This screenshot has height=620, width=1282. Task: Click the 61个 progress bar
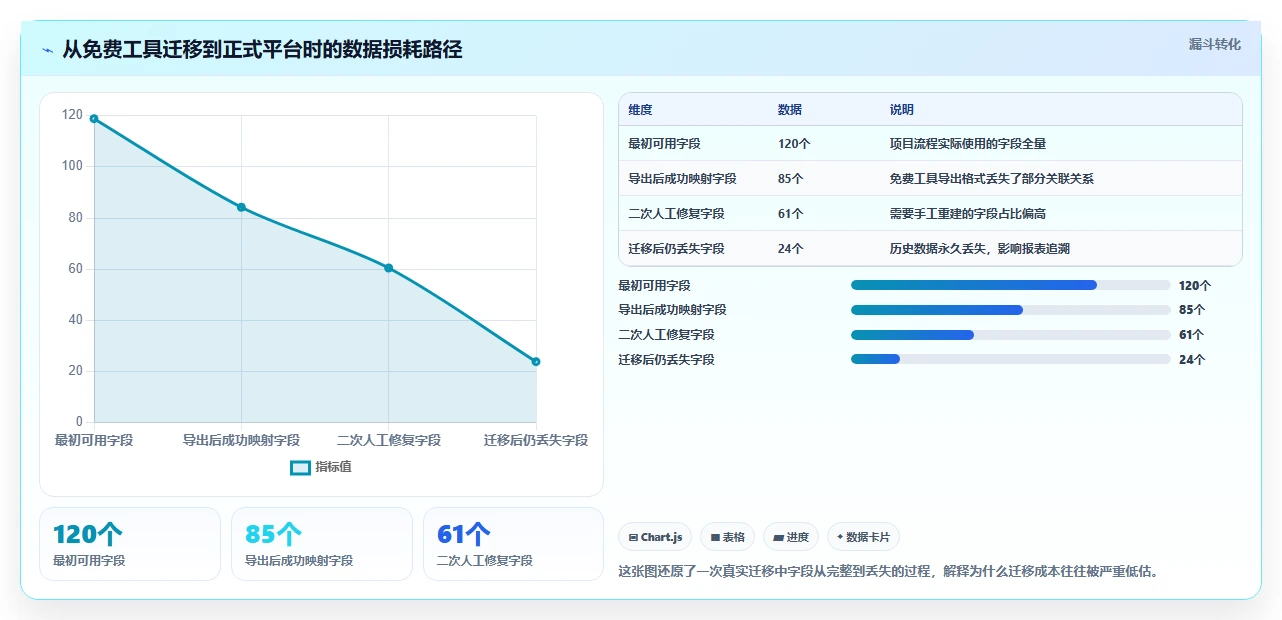pyautogui.click(x=1010, y=335)
